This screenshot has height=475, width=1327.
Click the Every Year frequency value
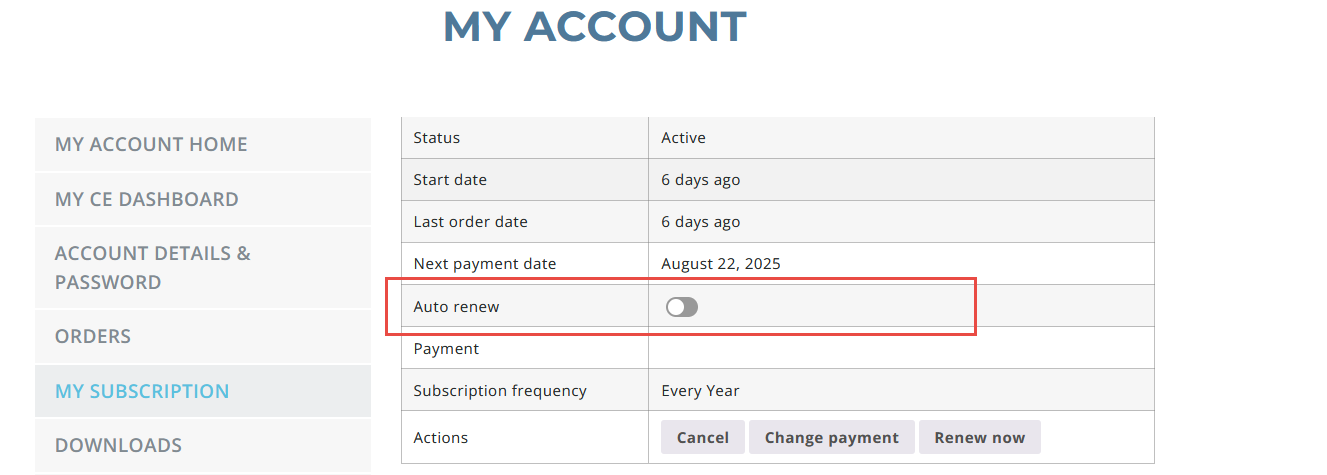coord(700,391)
